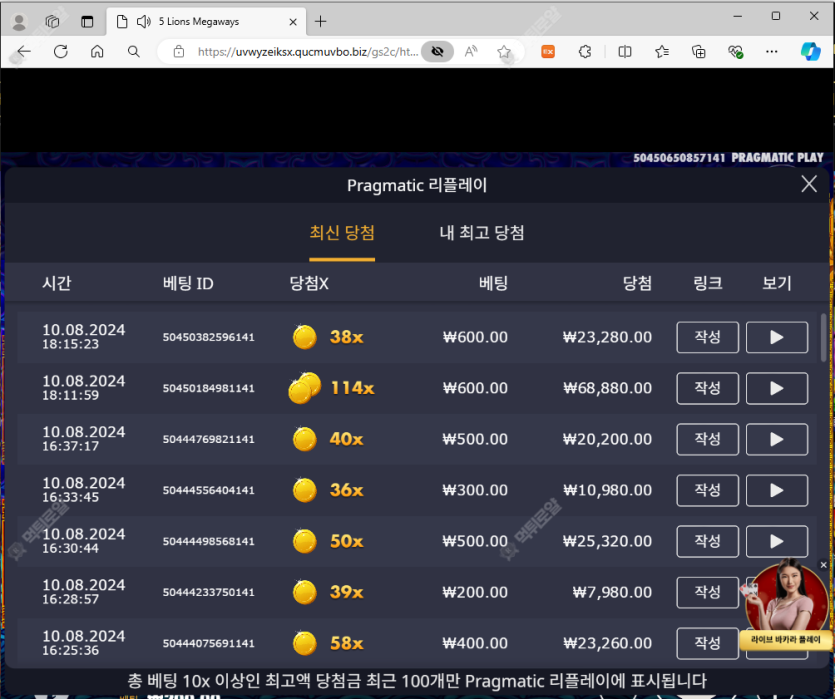The width and height of the screenshot is (835, 699).
Task: View site information lock icon
Action: (179, 52)
